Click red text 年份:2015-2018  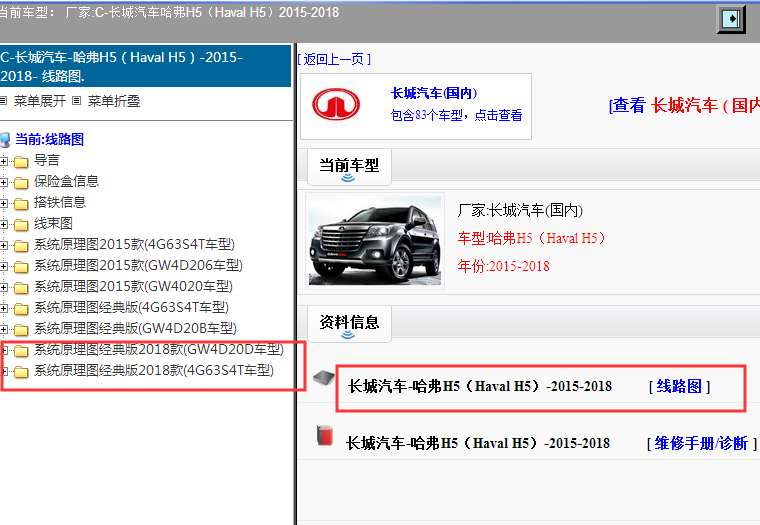point(504,266)
